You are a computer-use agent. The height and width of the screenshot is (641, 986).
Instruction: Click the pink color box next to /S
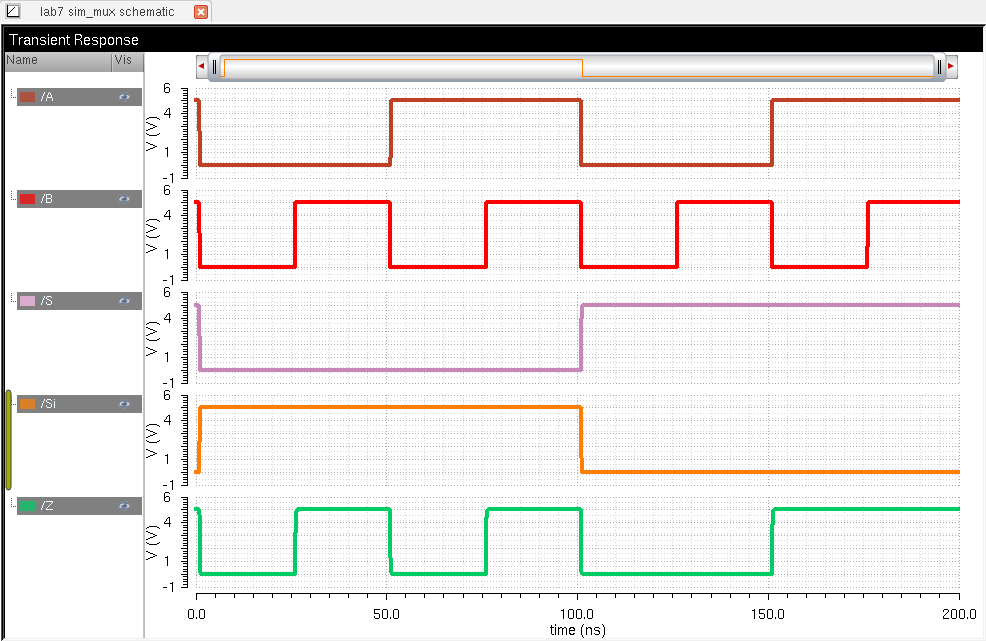[28, 301]
